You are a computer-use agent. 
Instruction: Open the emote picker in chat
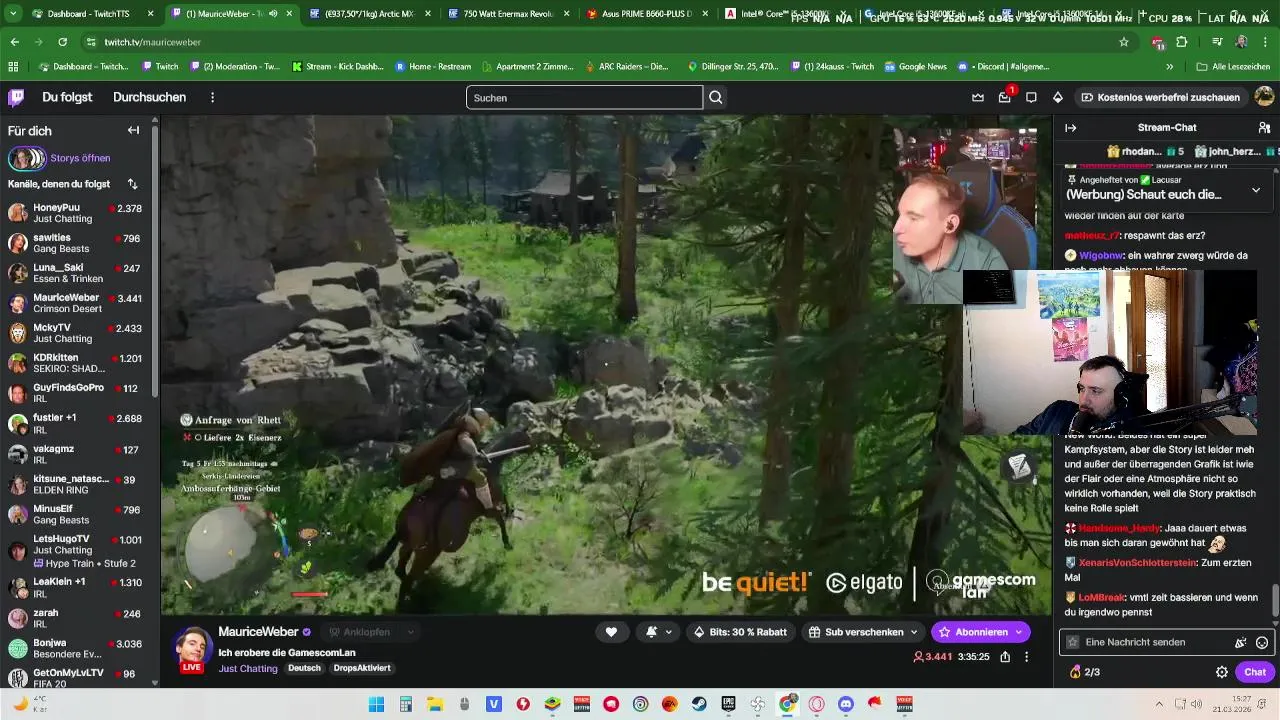(x=1262, y=642)
